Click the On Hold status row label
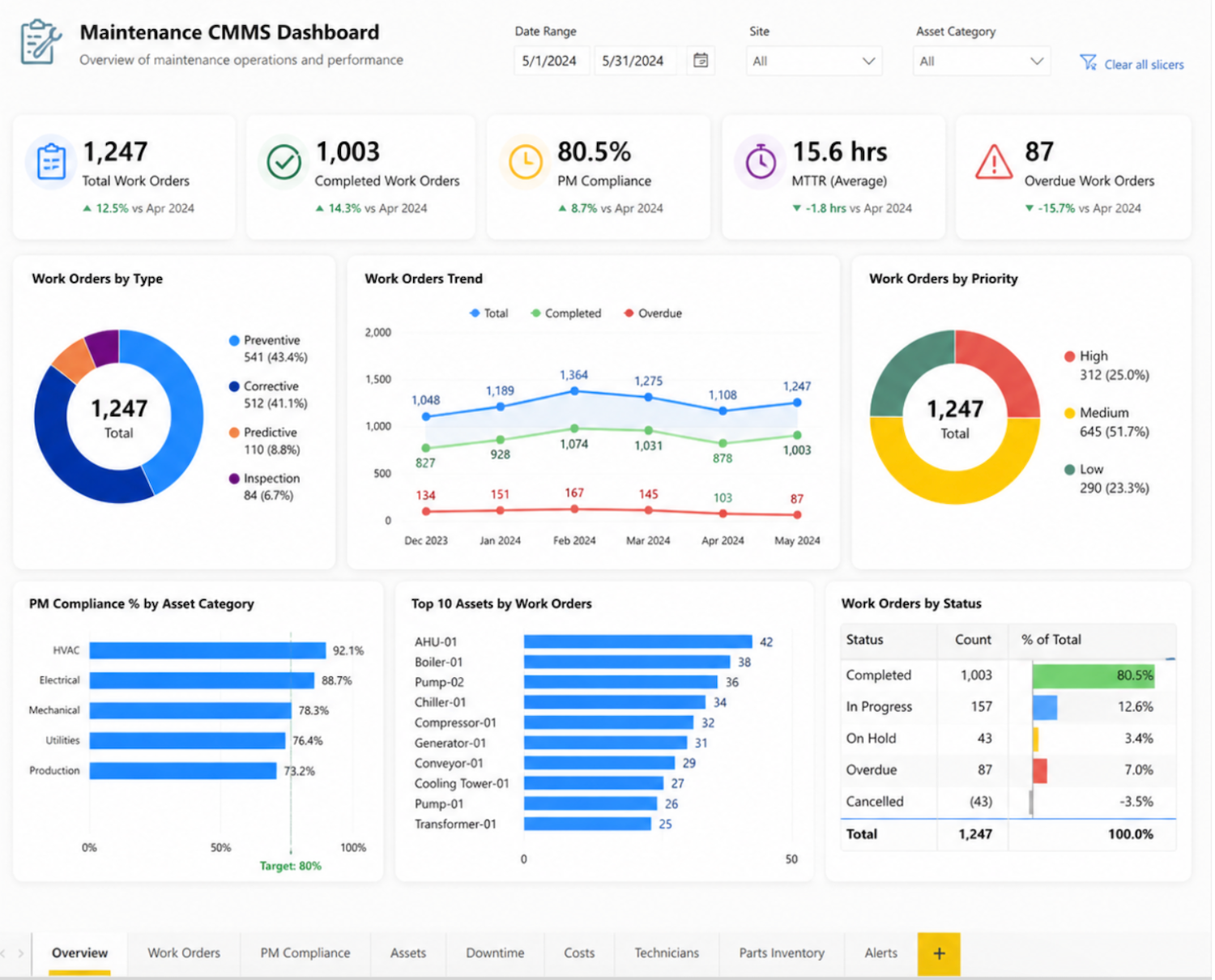Image resolution: width=1215 pixels, height=980 pixels. (871, 739)
